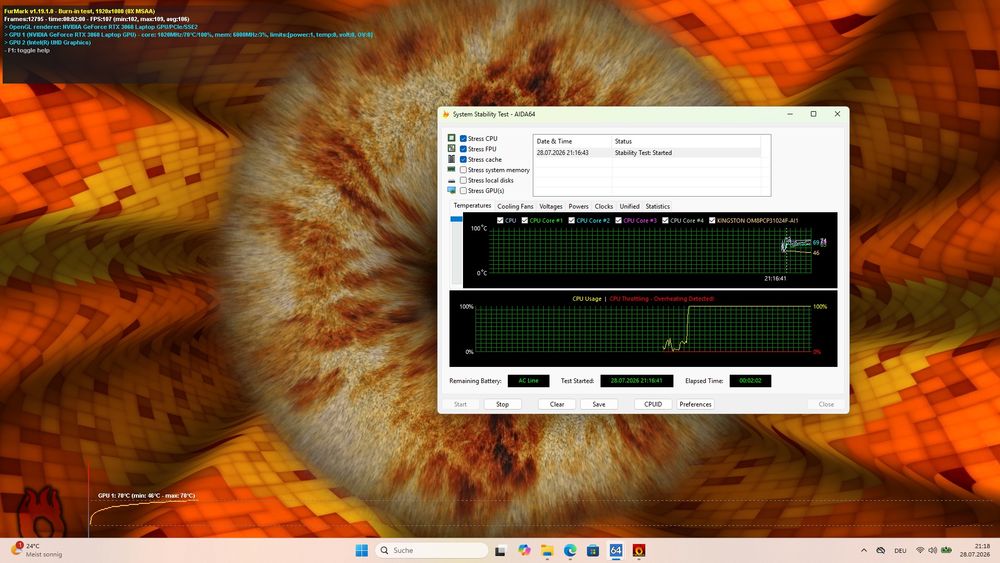Open the Clocks tab
This screenshot has height=563, width=1000.
[x=603, y=206]
